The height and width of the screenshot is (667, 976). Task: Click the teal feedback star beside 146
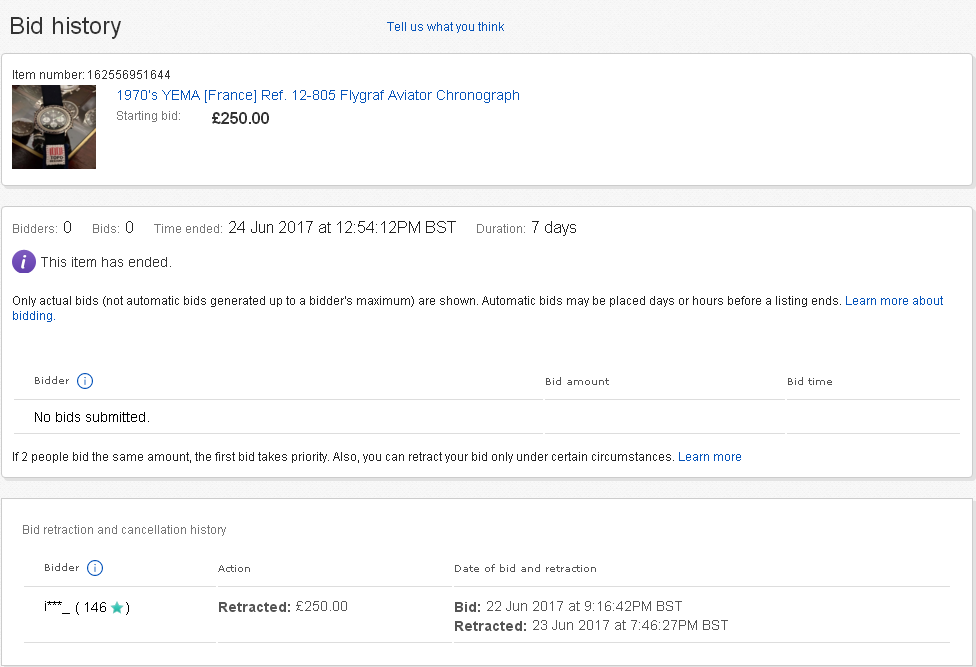coord(117,607)
